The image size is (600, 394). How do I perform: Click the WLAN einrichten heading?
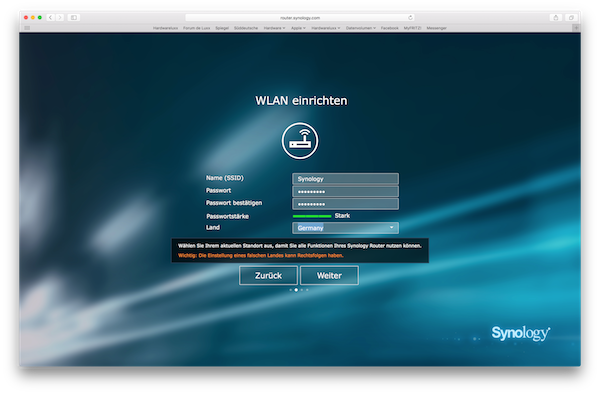click(301, 101)
